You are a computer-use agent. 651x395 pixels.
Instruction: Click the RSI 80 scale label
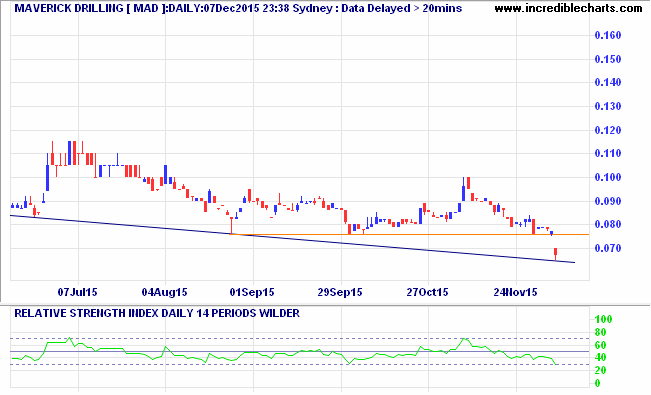[600, 332]
